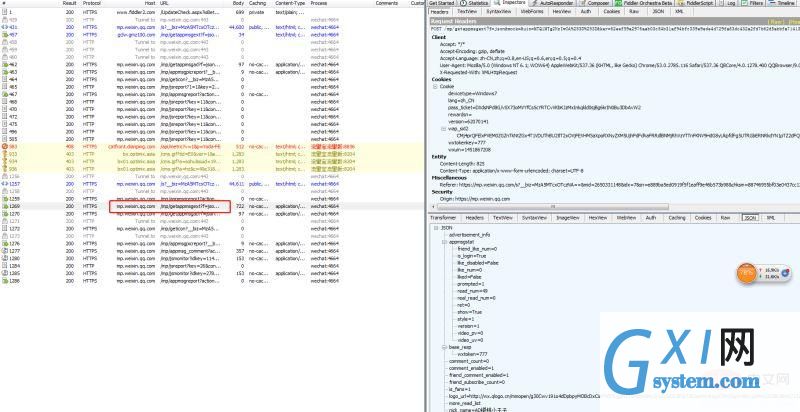Select the comment_count=0 JSON entry
This screenshot has height=412, width=800.
pos(468,361)
